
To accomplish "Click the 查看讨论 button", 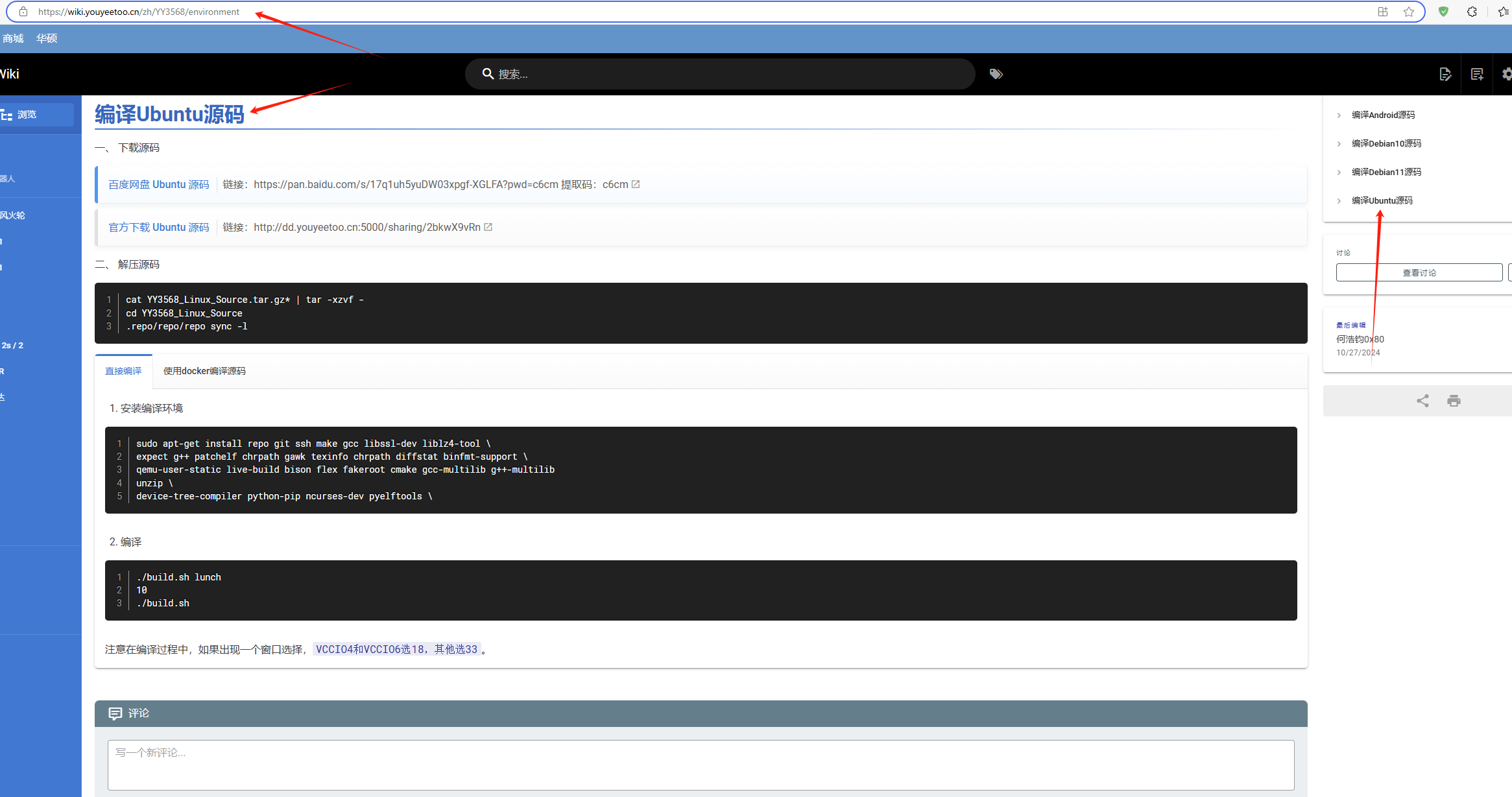I will (x=1419, y=273).
